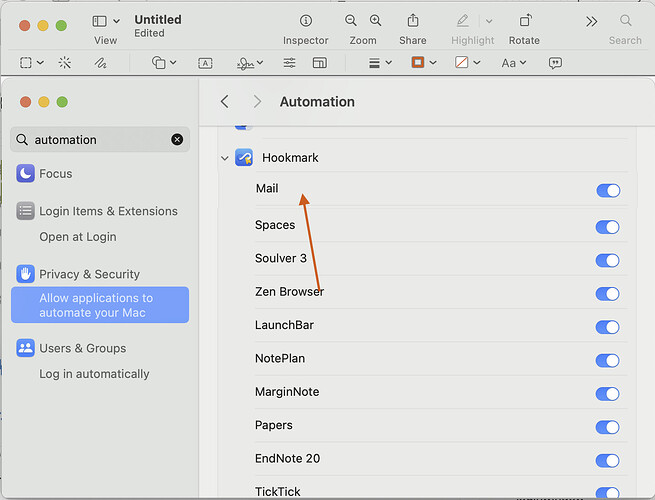This screenshot has width=655, height=500.
Task: Open the Open at Login result
Action: [x=78, y=237]
